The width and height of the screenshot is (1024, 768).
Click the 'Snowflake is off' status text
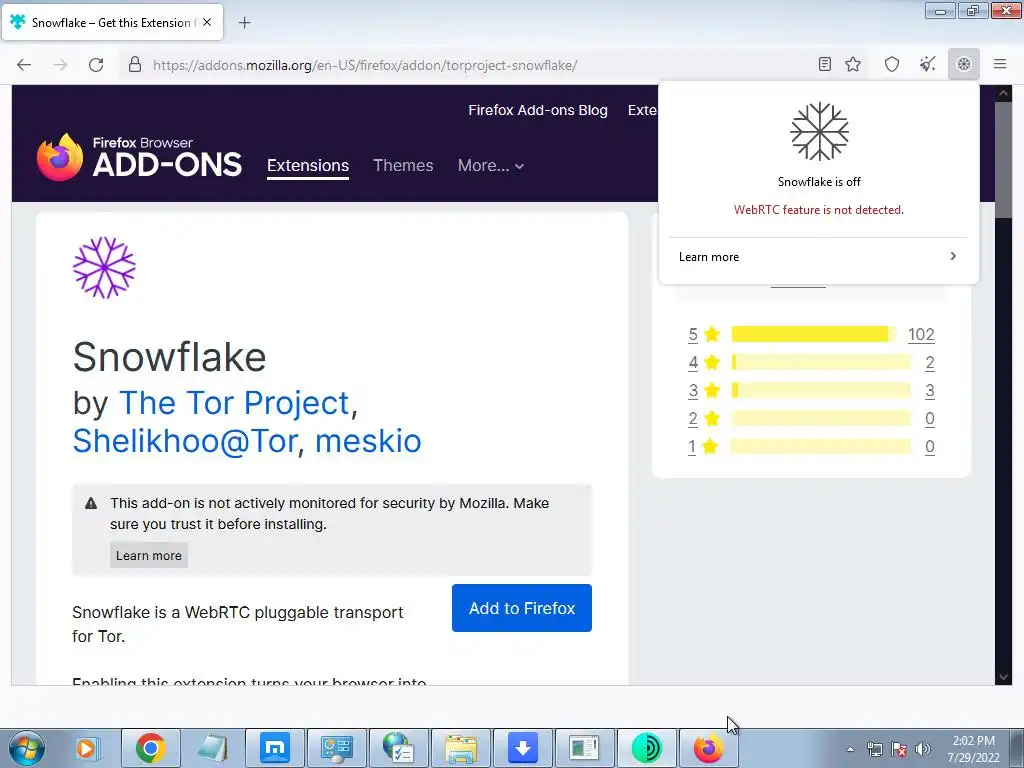819,182
